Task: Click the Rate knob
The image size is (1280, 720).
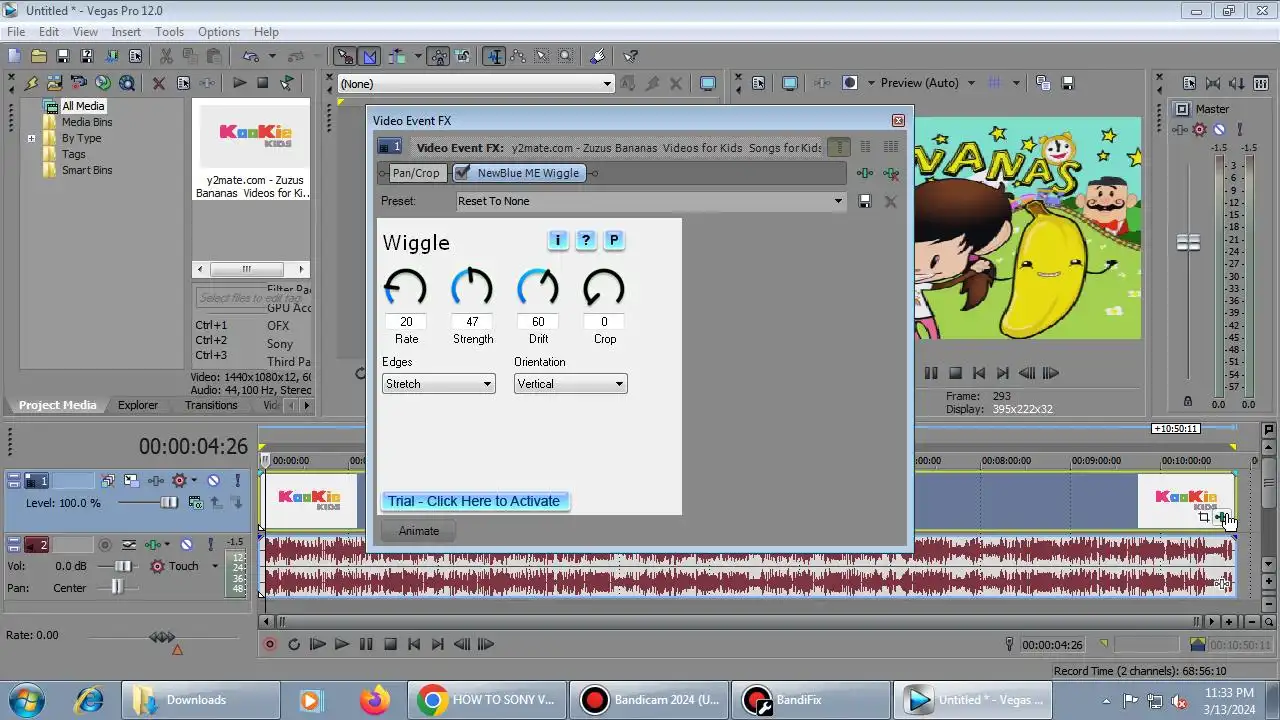Action: click(406, 289)
